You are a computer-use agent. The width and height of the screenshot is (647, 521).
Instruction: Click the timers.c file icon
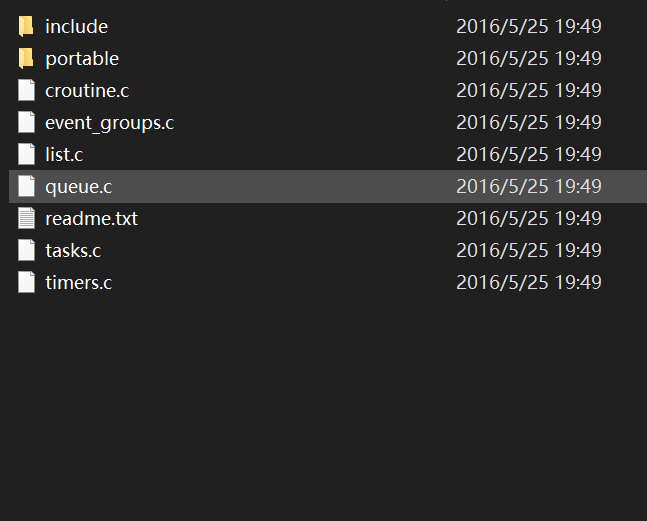(26, 283)
